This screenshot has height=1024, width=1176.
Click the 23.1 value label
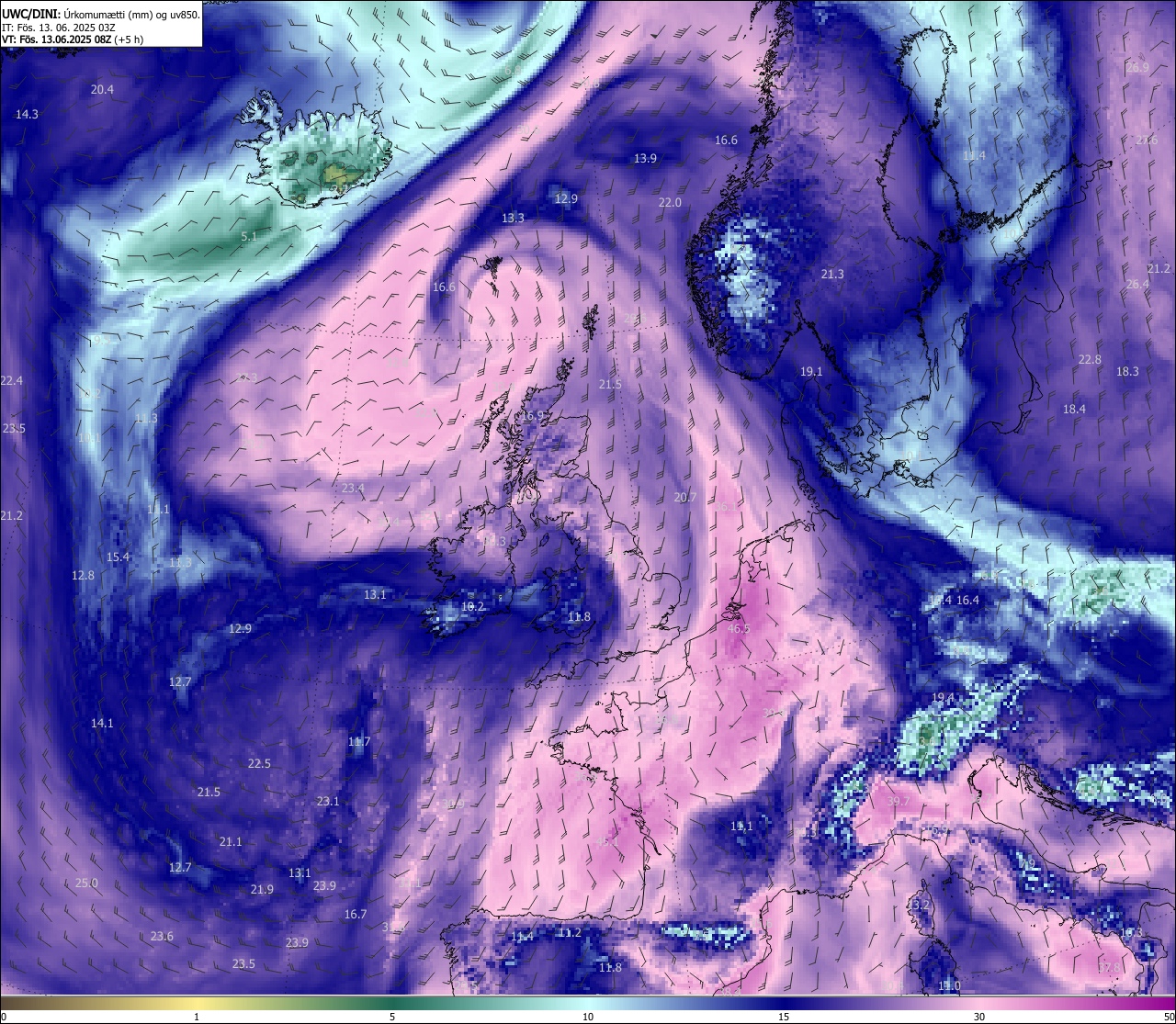click(x=328, y=802)
